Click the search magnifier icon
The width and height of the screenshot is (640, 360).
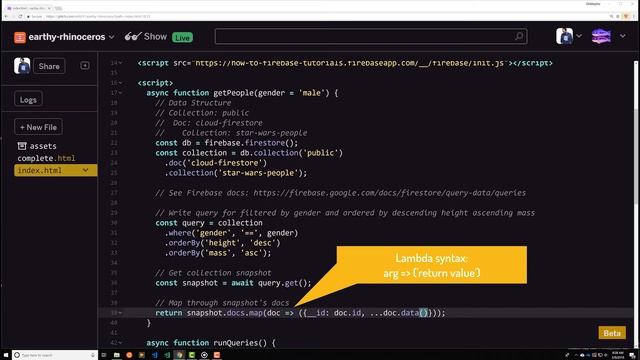pyautogui.click(x=518, y=36)
